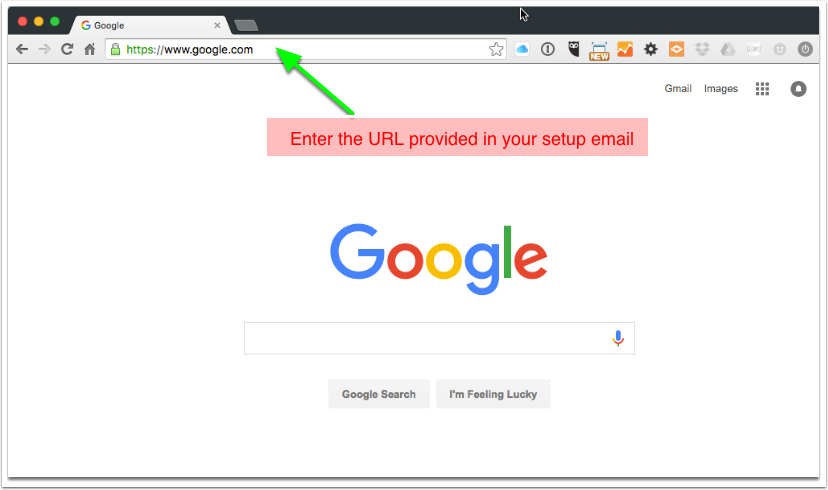The image size is (828, 490).
Task: Open the Google Analytics extension icon
Action: click(x=625, y=49)
